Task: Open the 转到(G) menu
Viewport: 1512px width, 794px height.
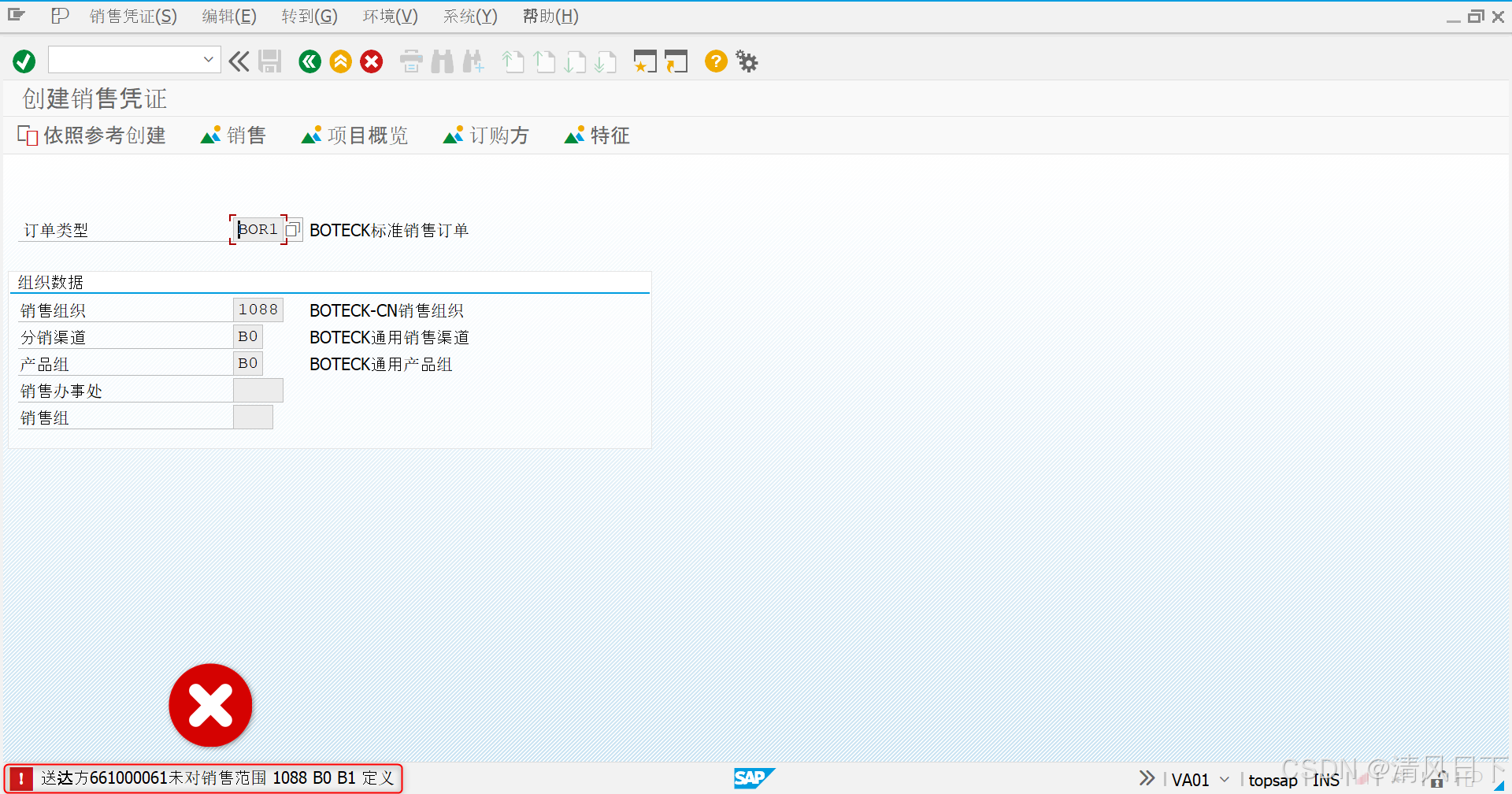Action: click(309, 17)
